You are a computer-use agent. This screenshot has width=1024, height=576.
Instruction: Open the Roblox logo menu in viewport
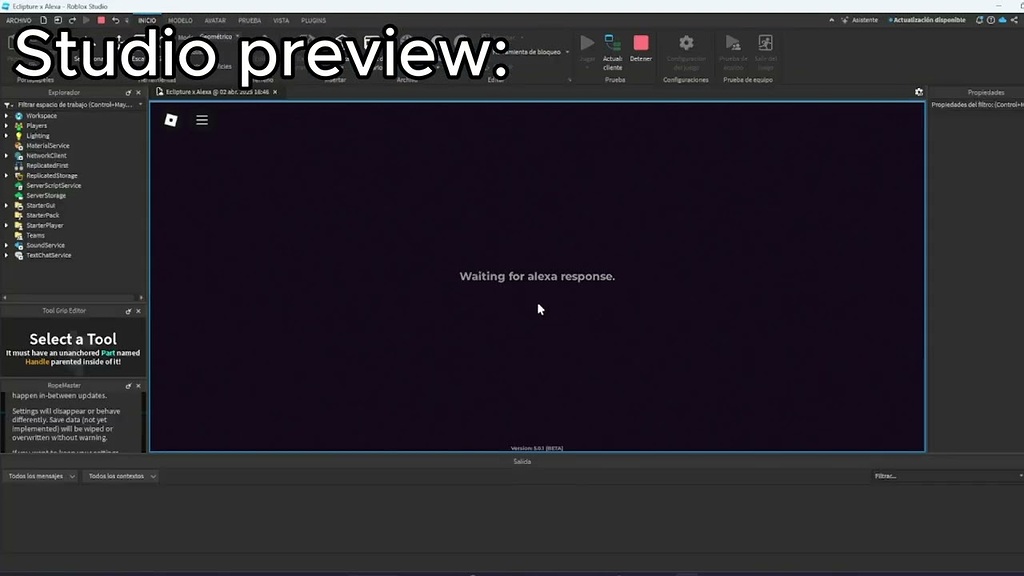(171, 120)
